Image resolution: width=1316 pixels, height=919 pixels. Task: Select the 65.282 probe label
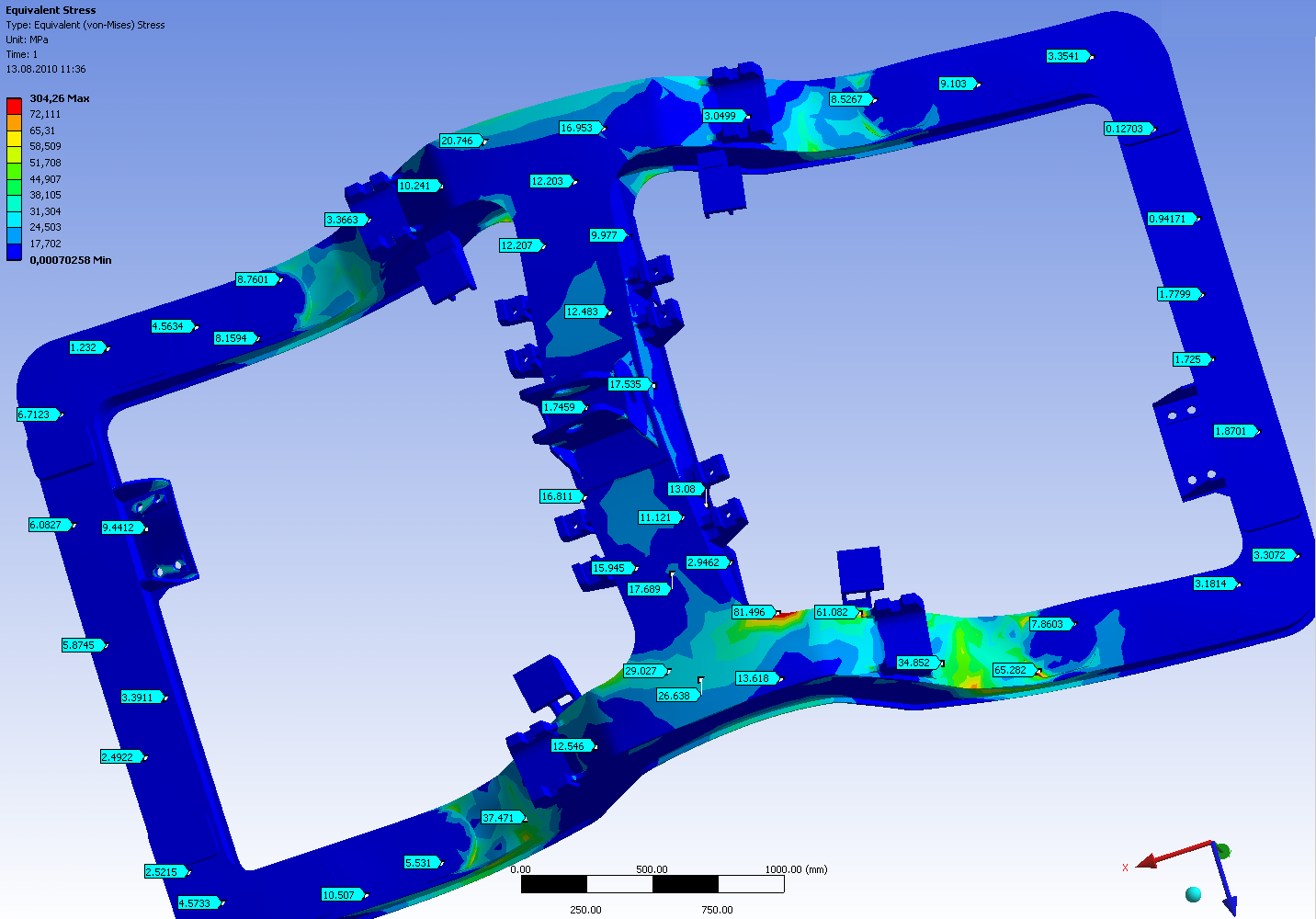[1014, 670]
